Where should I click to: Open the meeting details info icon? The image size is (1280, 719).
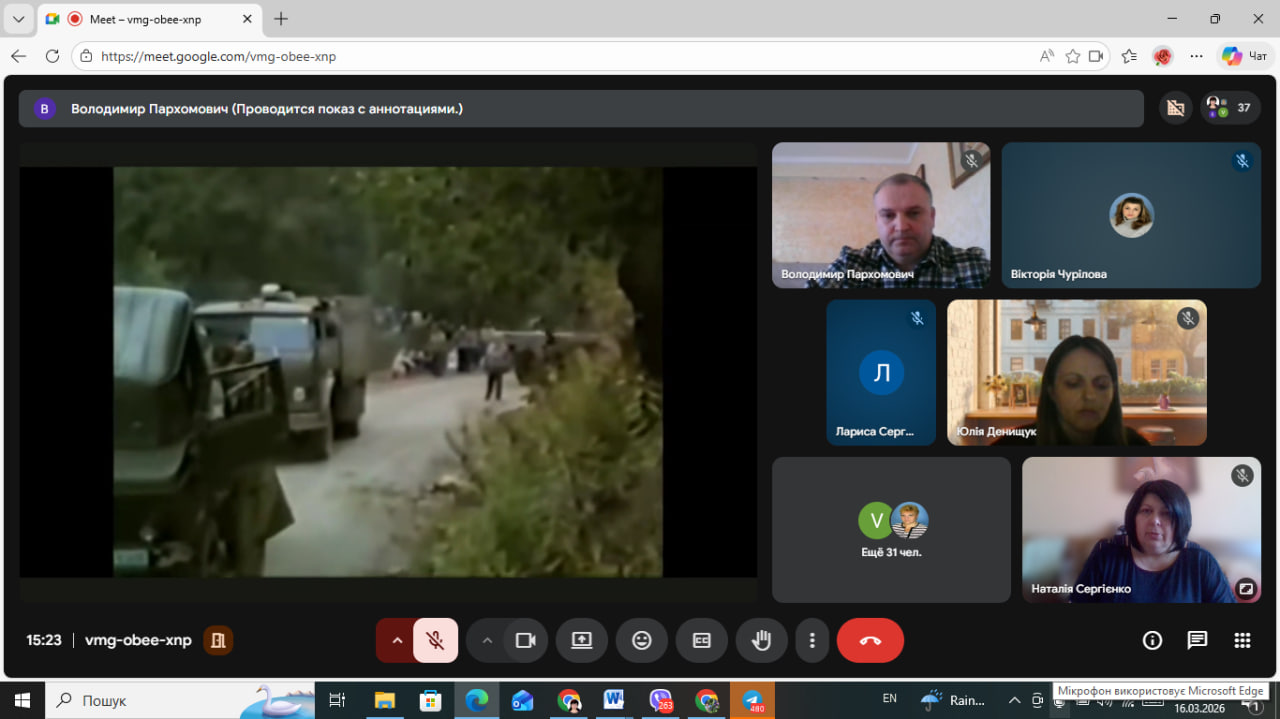coord(1152,641)
